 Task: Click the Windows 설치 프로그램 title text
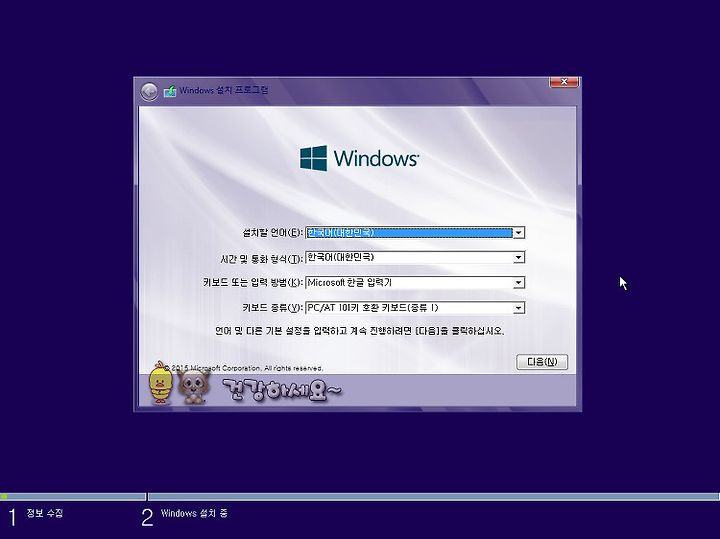coord(224,90)
